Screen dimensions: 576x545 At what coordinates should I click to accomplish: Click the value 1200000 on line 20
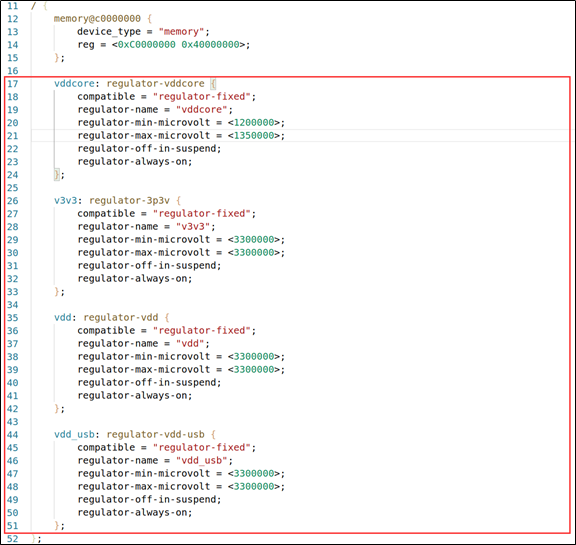tap(254, 123)
